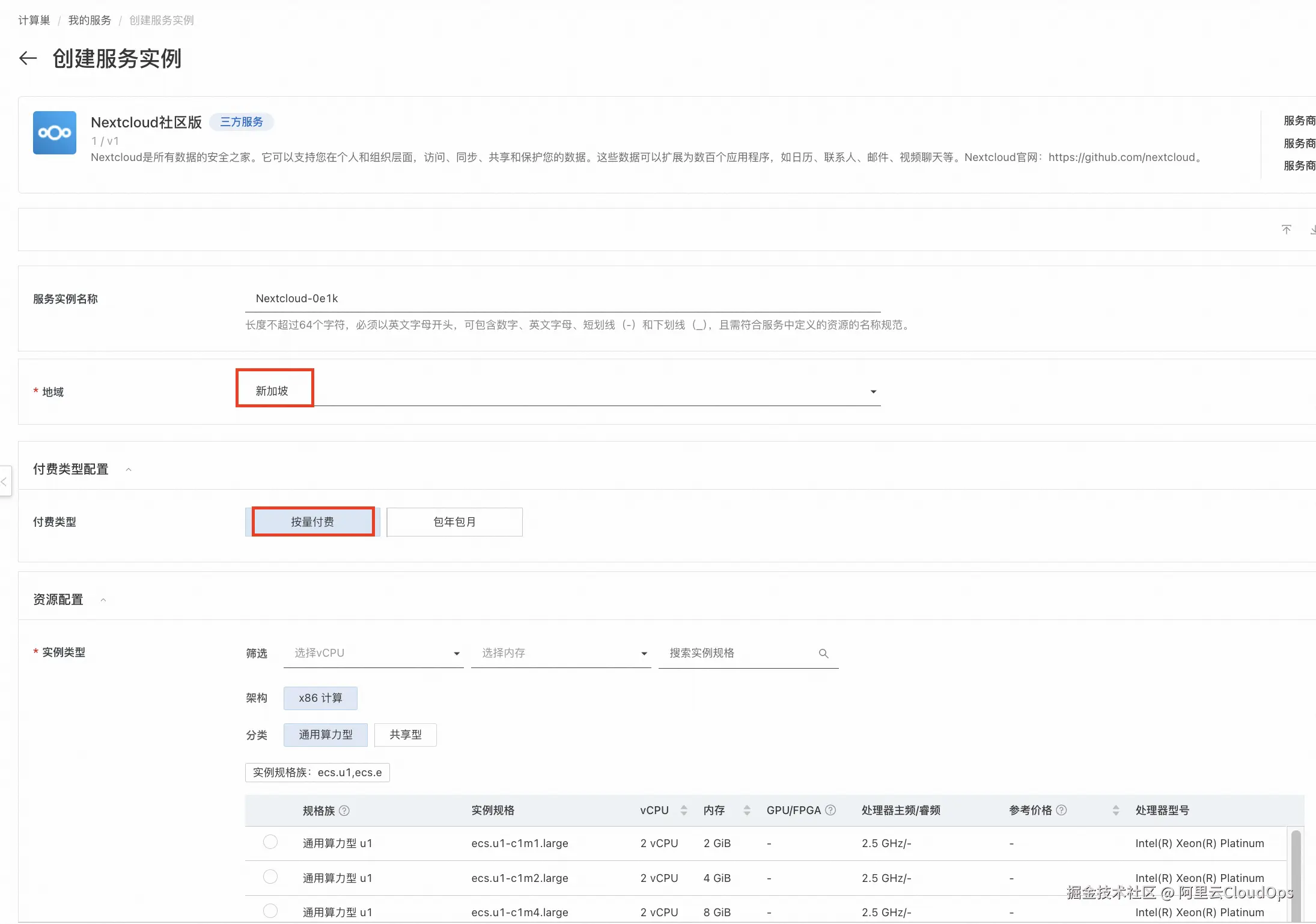Click the help icon next to GPU/FPGA
Viewport: 1316px width, 924px height.
pos(830,810)
